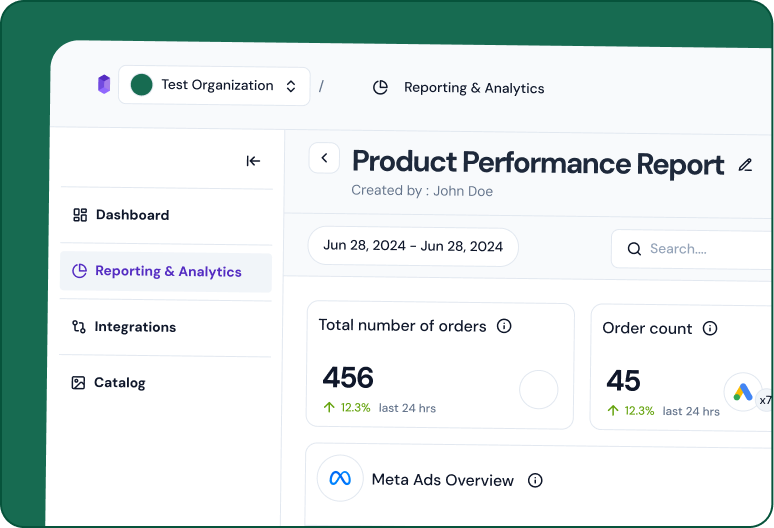Click the 45 order count value
The image size is (774, 528).
pyautogui.click(x=623, y=381)
